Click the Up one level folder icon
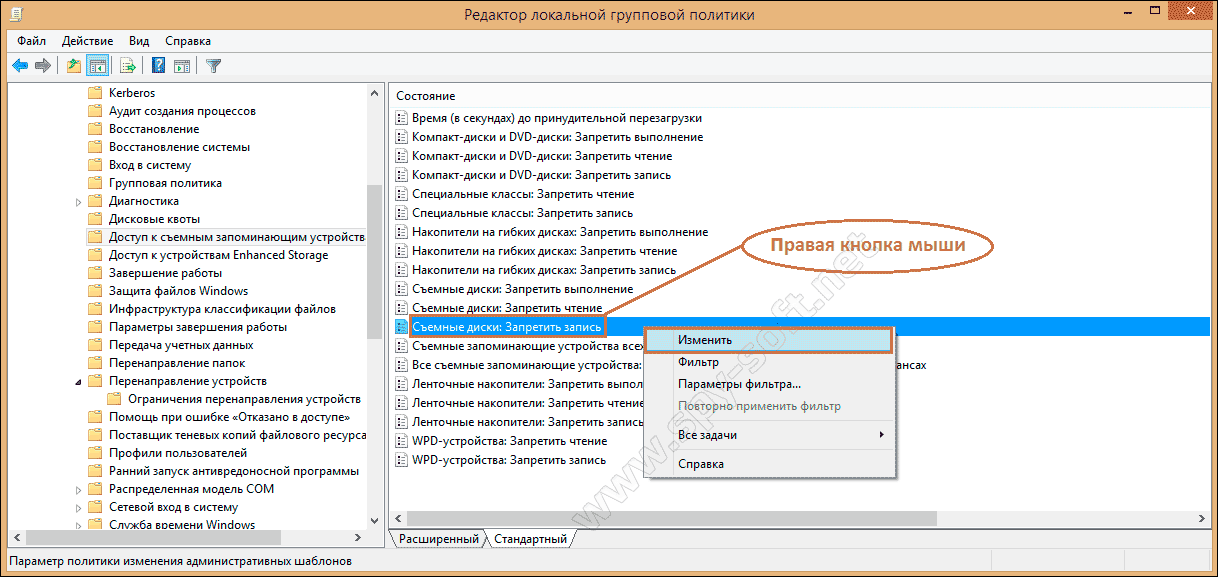 (x=73, y=66)
